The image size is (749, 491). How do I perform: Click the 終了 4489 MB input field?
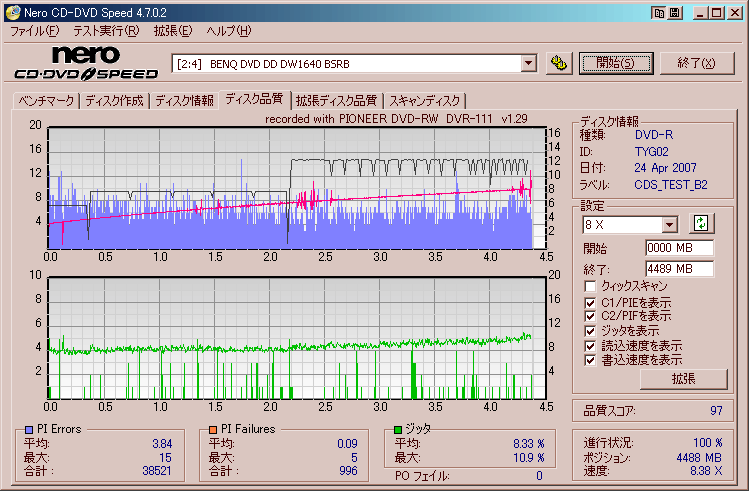[x=679, y=269]
